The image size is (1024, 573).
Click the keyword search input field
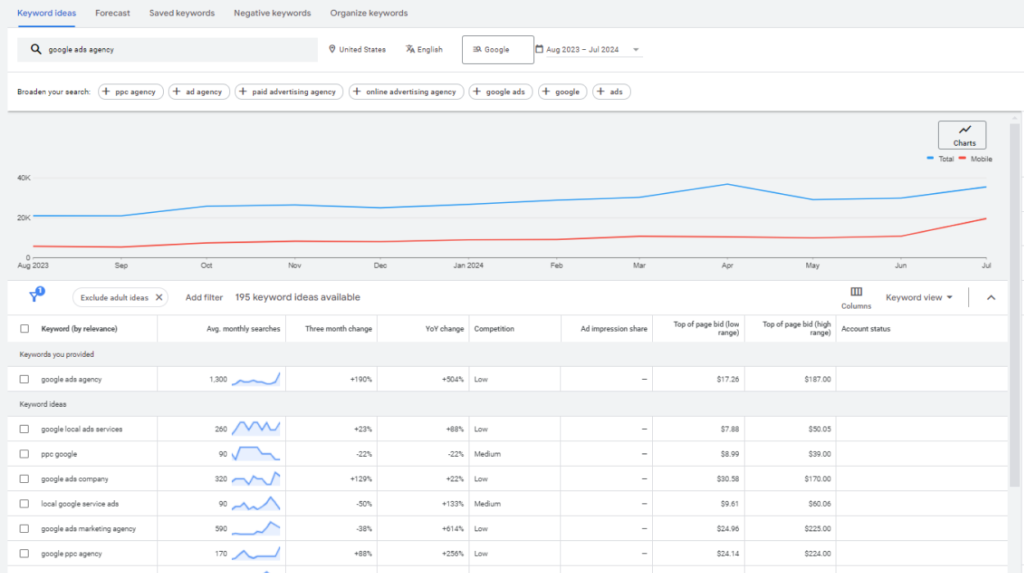pos(167,50)
